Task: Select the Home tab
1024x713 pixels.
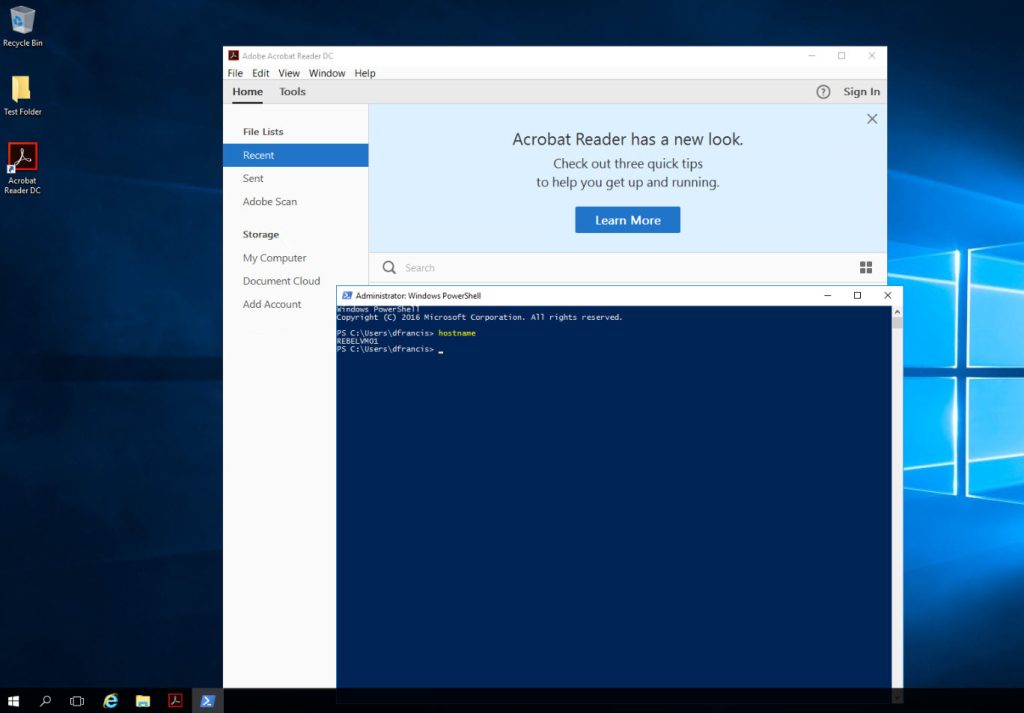Action: point(247,91)
